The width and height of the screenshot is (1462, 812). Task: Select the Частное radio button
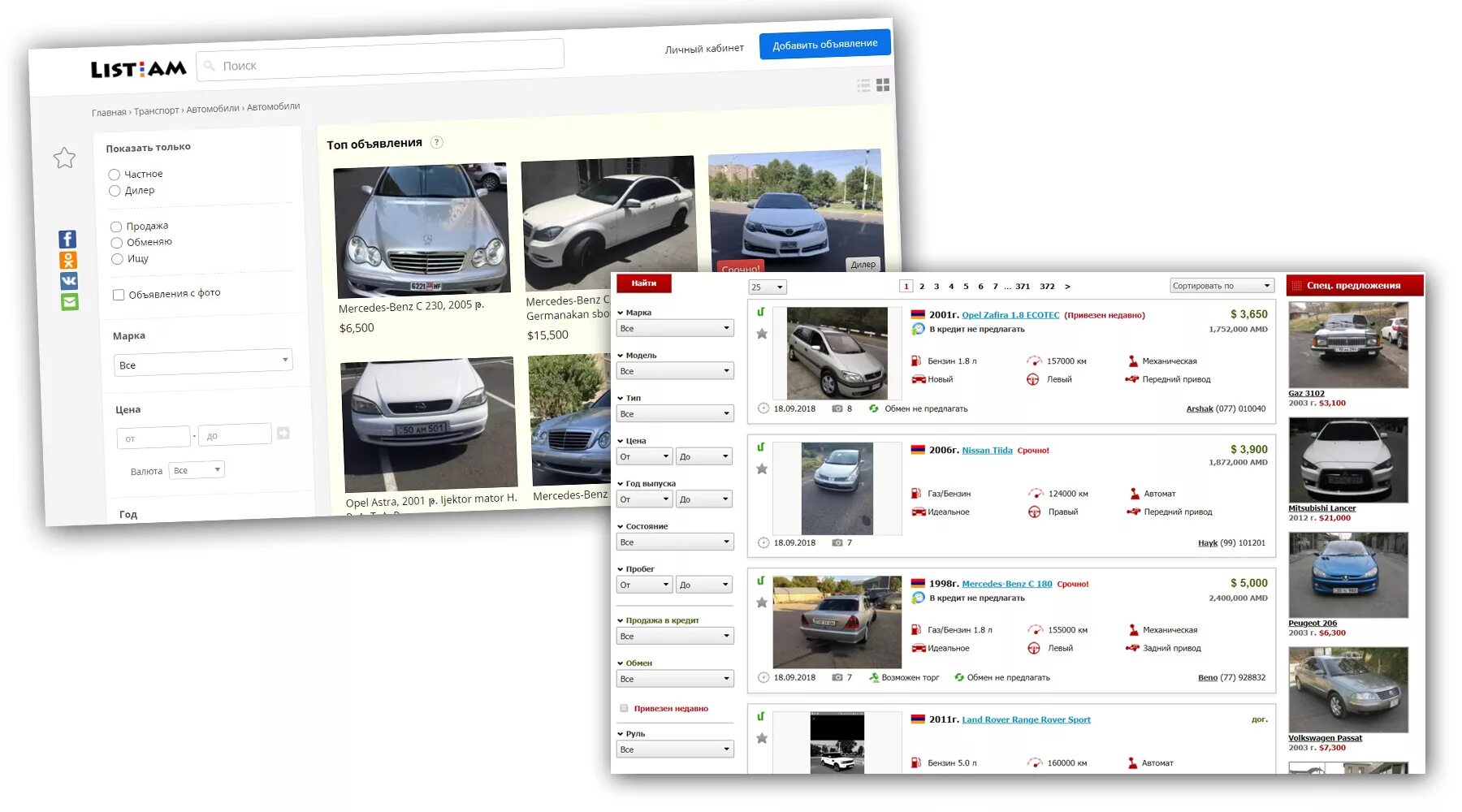tap(114, 175)
